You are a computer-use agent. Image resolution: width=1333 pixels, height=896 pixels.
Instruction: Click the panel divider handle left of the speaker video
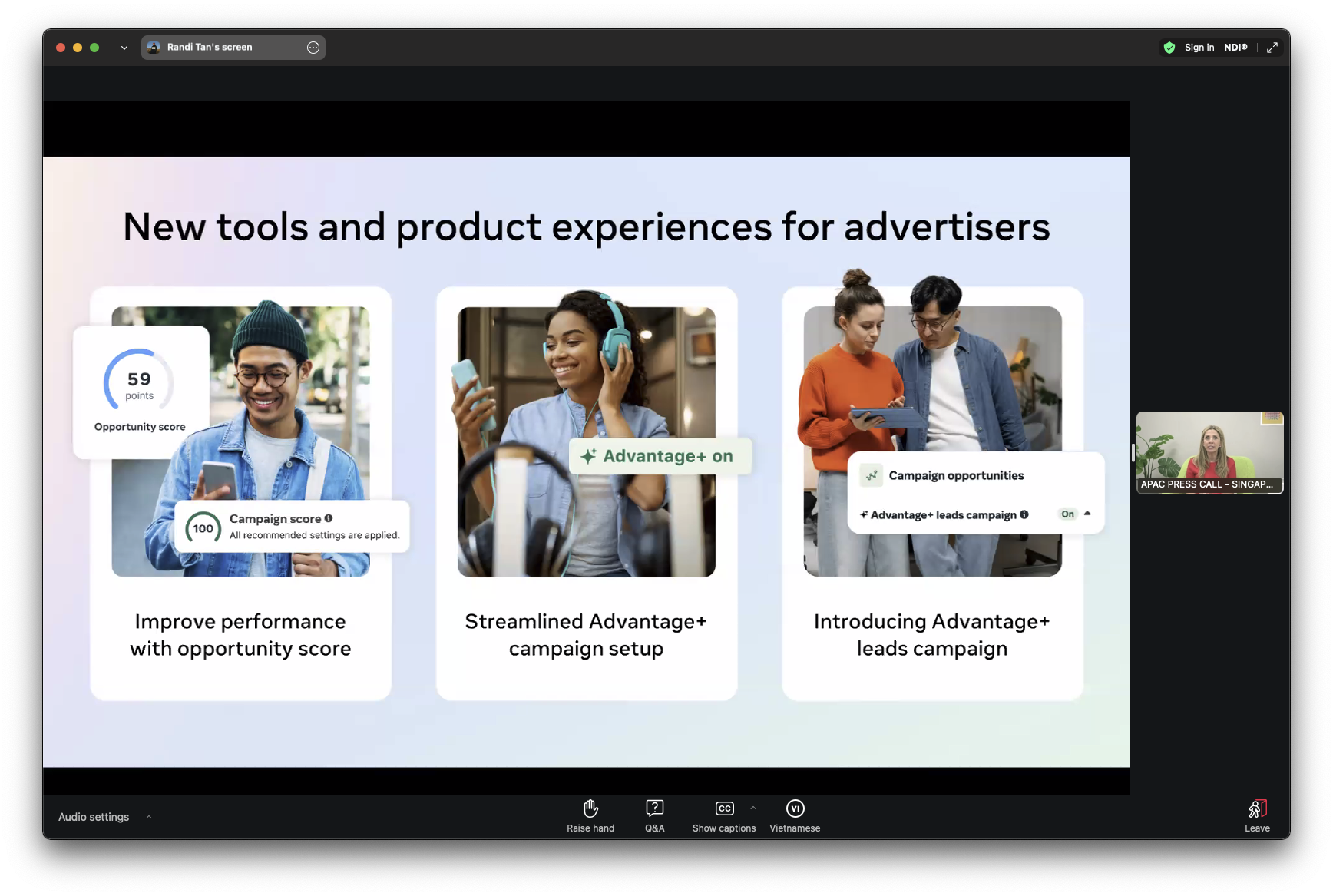pos(1133,453)
